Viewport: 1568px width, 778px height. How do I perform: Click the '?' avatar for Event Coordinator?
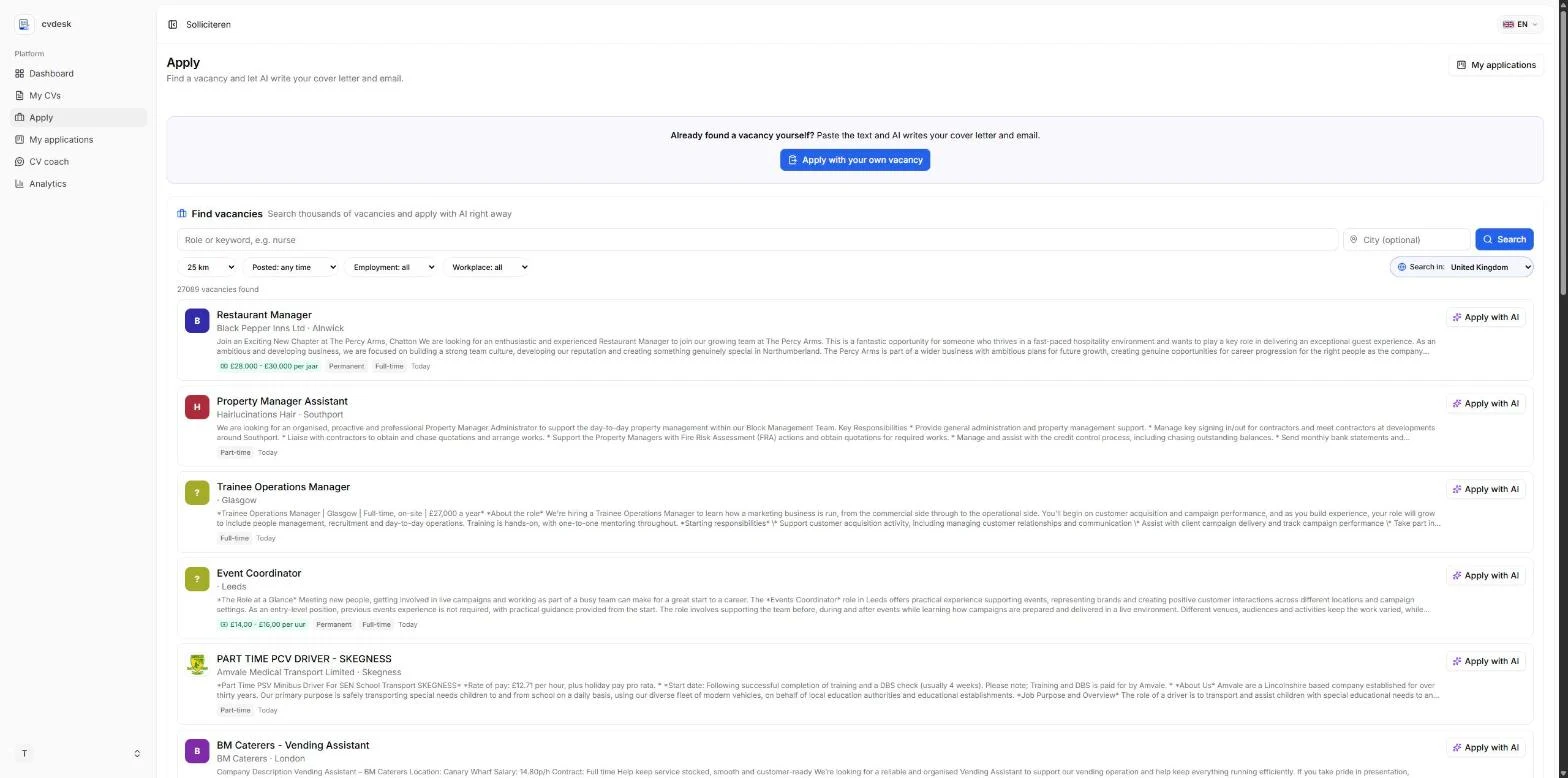197,579
